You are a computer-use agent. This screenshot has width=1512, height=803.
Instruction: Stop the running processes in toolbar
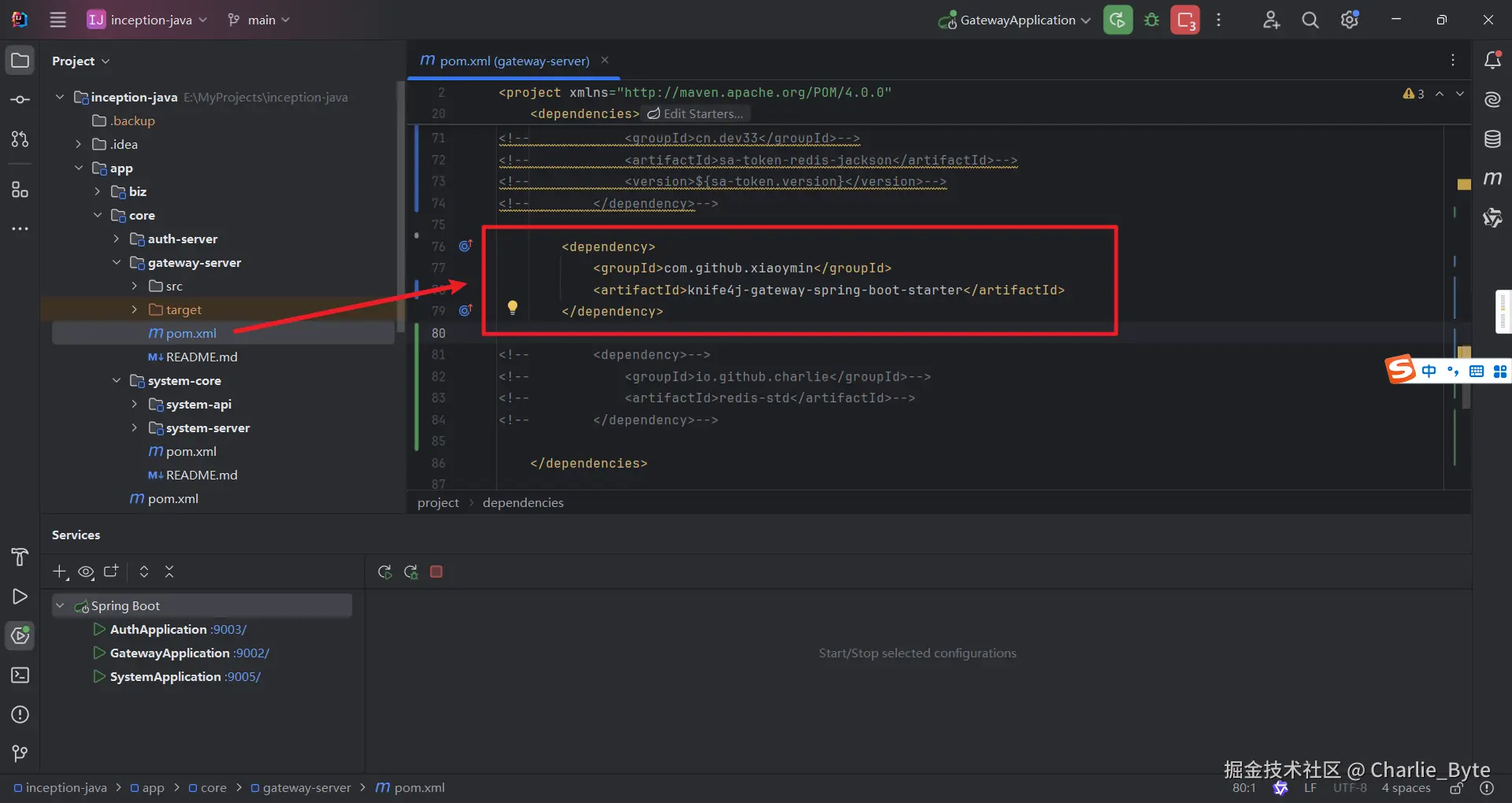(x=1185, y=20)
